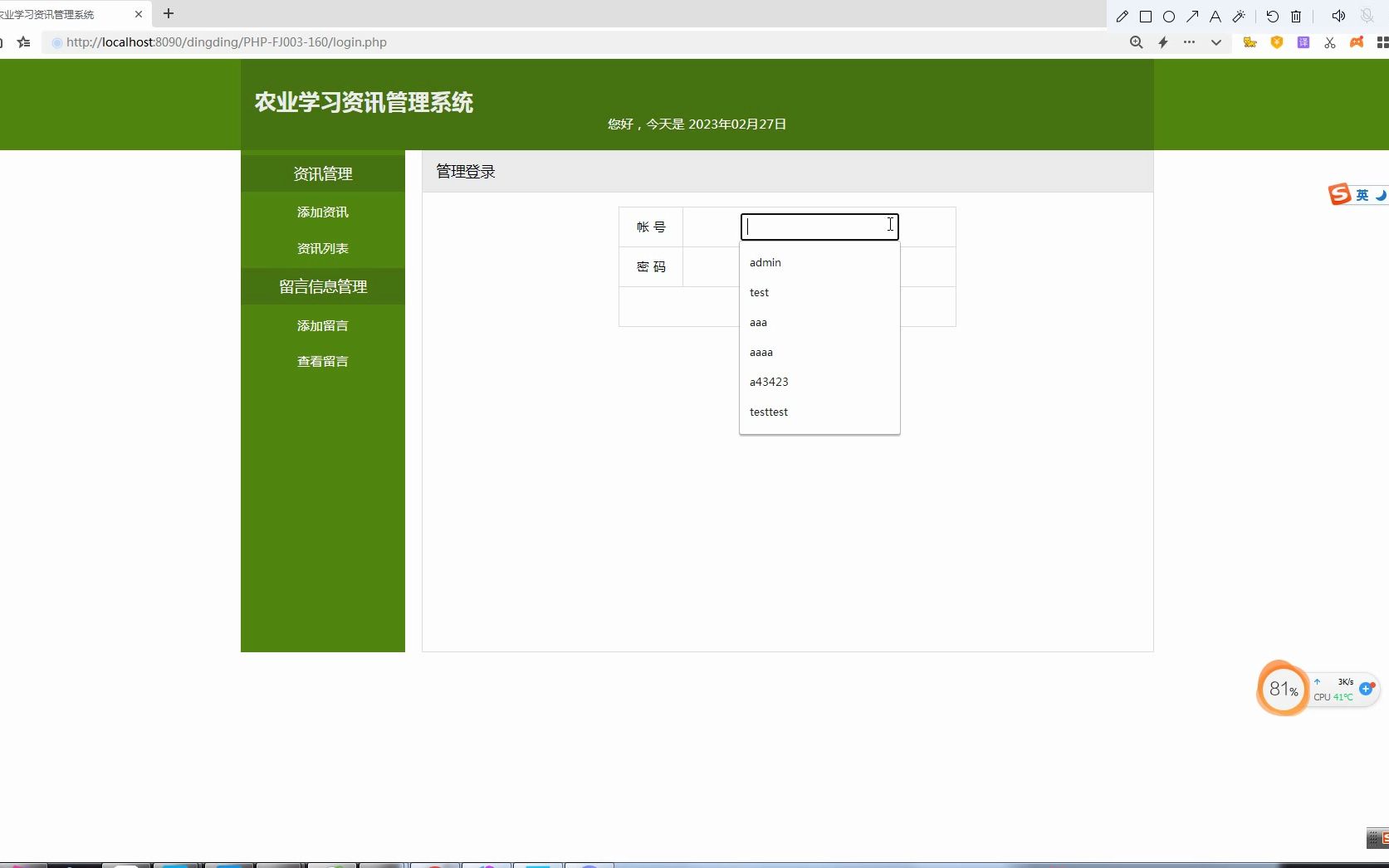Click the screenshot scissors extension icon
The image size is (1389, 868).
click(x=1329, y=42)
